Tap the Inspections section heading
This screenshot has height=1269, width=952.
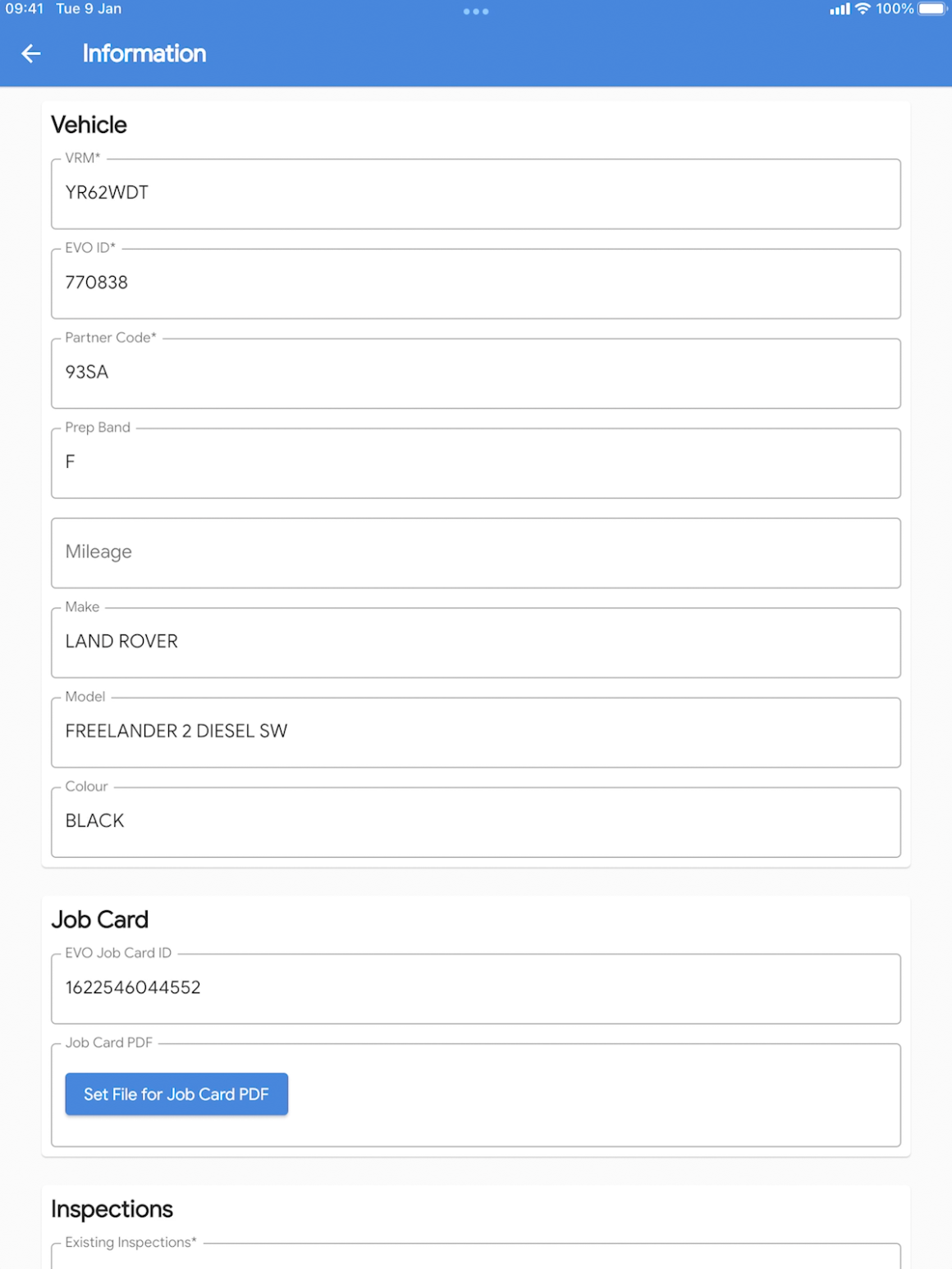pos(112,1209)
